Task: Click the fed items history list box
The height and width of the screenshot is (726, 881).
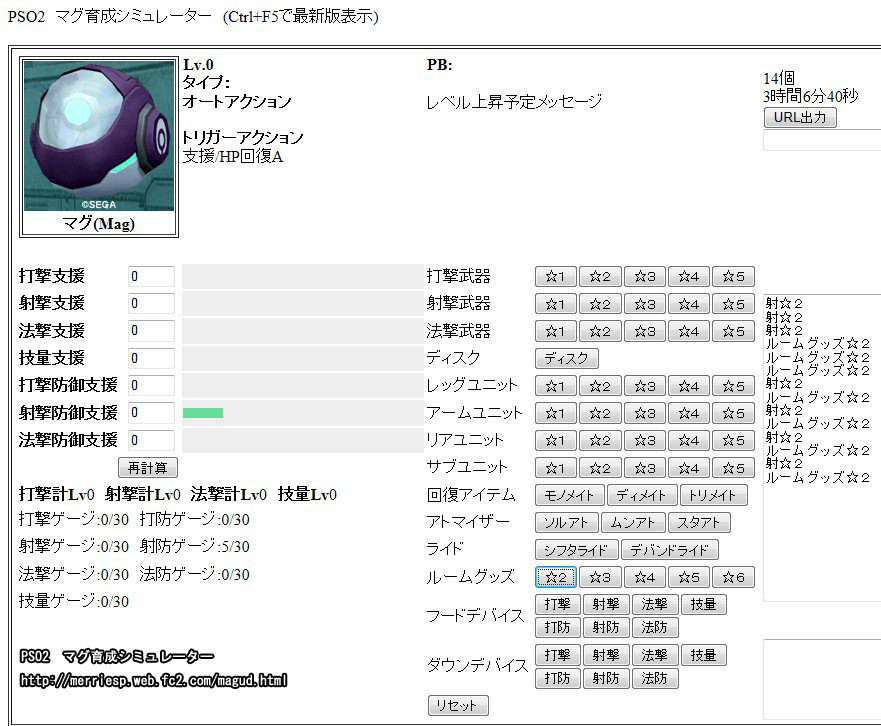Action: (822, 448)
